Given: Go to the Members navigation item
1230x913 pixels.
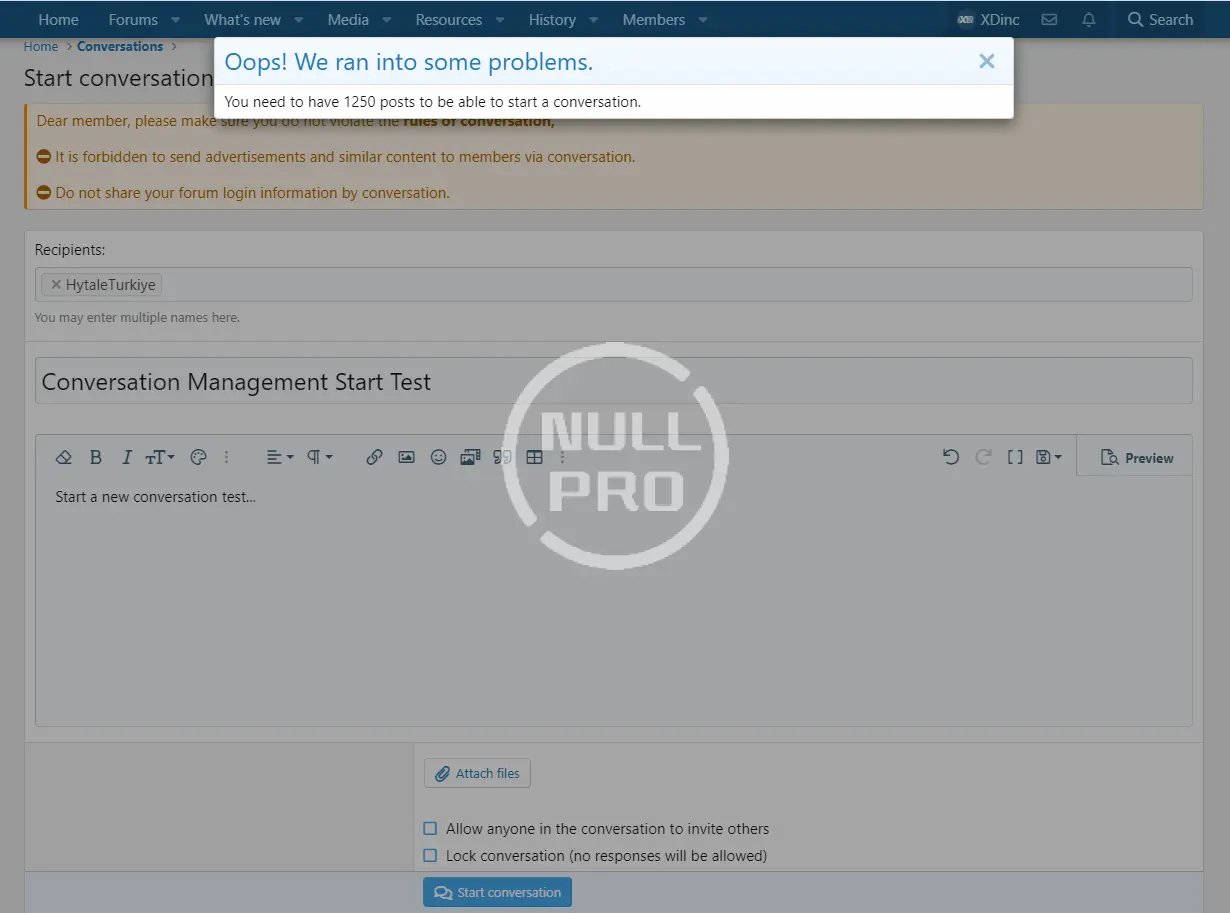Looking at the screenshot, I should click(653, 20).
